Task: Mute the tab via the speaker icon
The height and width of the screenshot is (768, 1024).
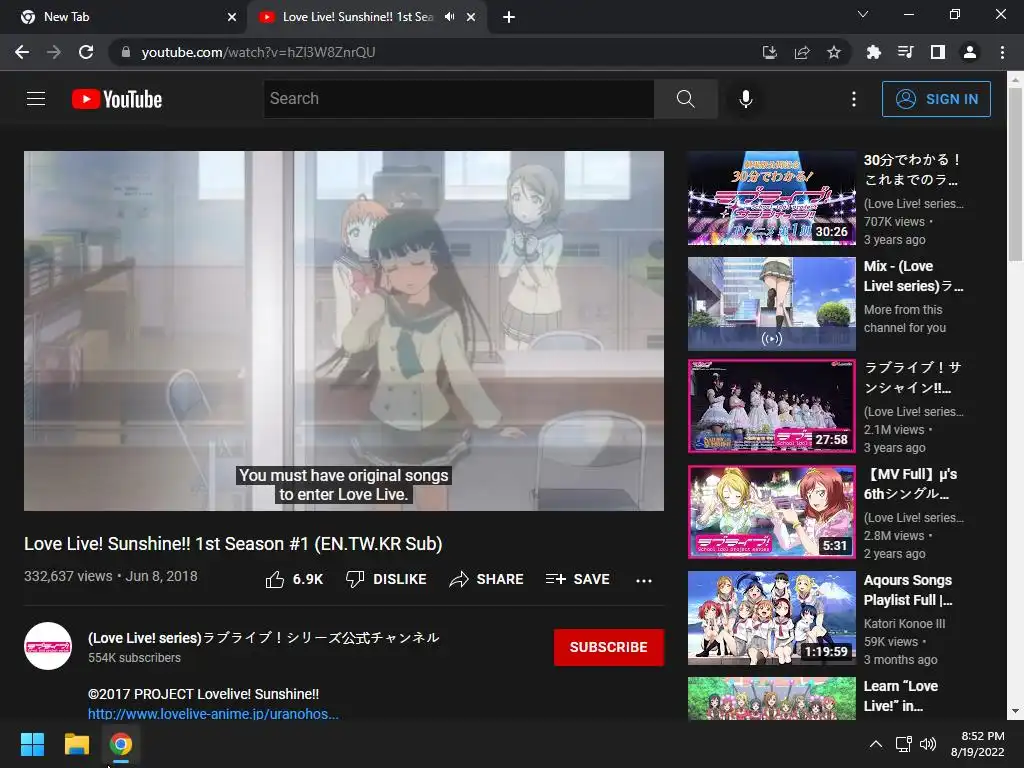Action: click(449, 17)
